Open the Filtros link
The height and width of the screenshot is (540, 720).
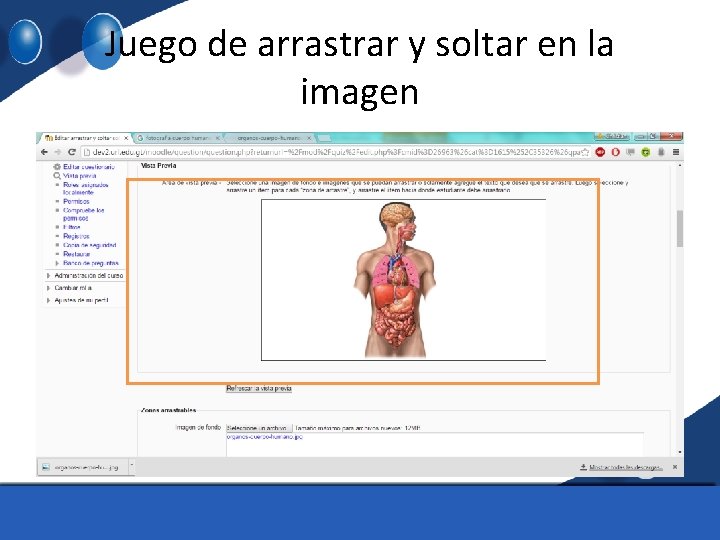click(72, 227)
